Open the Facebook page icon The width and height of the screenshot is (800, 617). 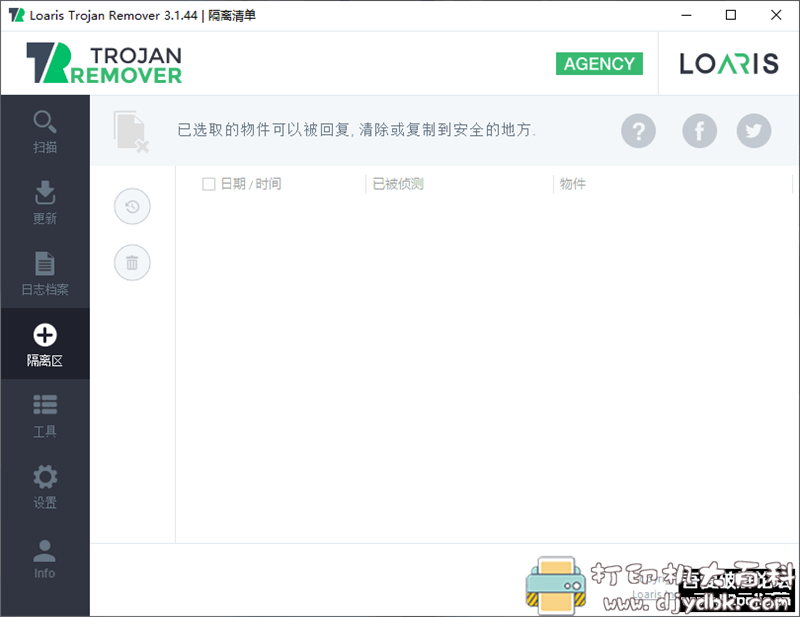click(699, 131)
